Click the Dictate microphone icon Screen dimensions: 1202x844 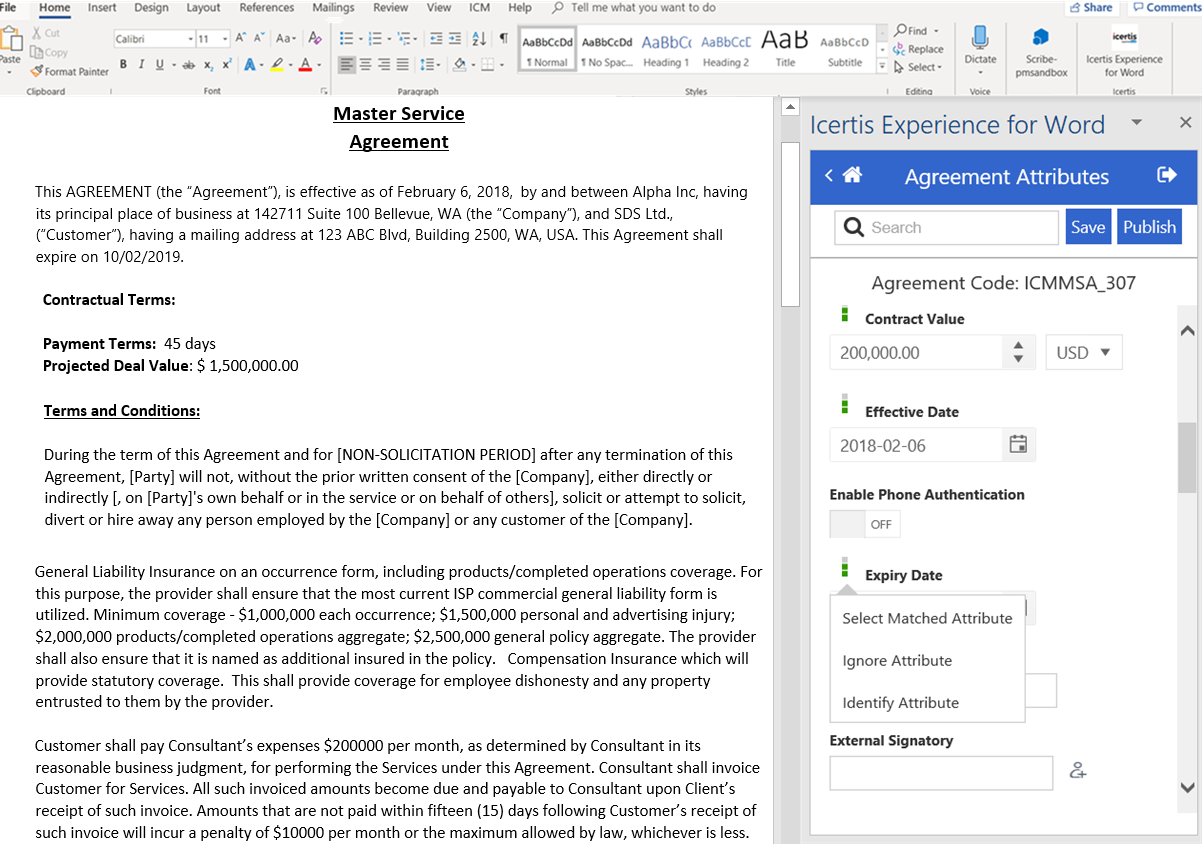(x=980, y=40)
